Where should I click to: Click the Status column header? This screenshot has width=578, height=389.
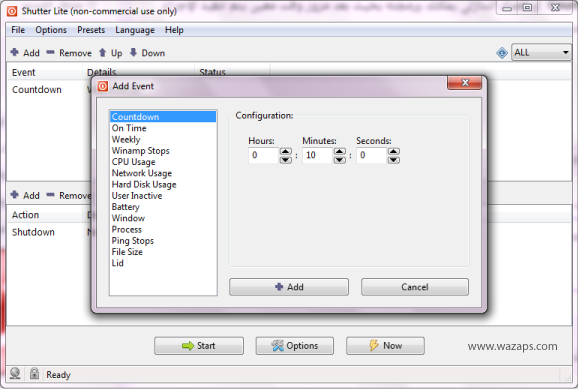tap(232, 71)
